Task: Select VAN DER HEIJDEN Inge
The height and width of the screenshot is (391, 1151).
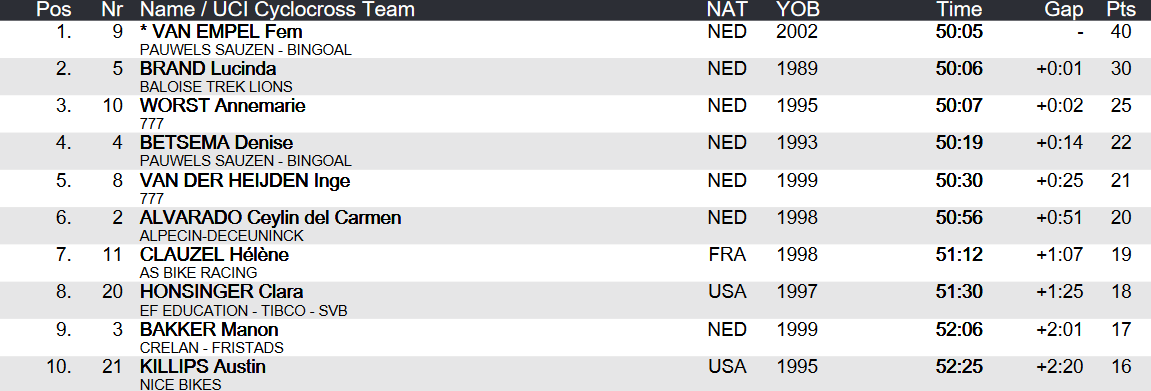Action: coord(245,180)
